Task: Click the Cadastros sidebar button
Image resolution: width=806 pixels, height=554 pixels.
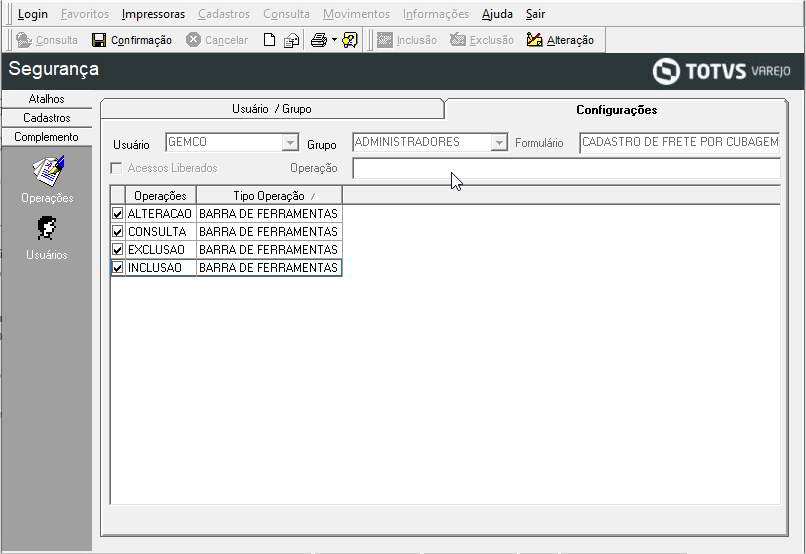Action: tap(47, 118)
